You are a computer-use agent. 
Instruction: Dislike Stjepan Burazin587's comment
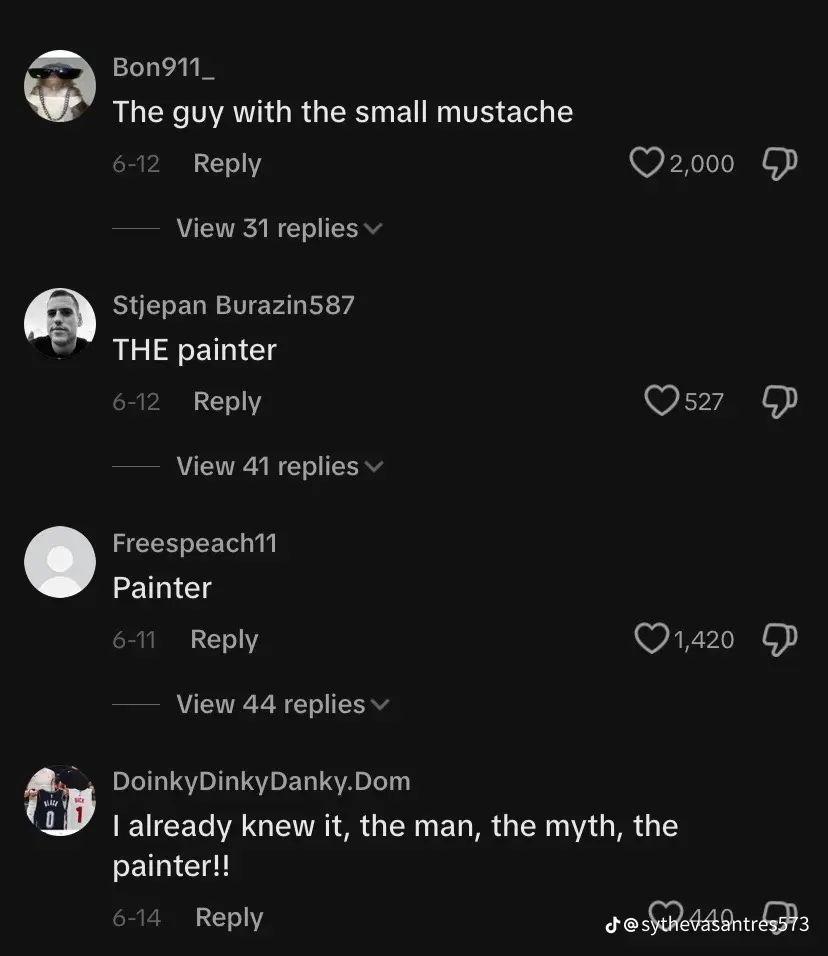tap(779, 401)
